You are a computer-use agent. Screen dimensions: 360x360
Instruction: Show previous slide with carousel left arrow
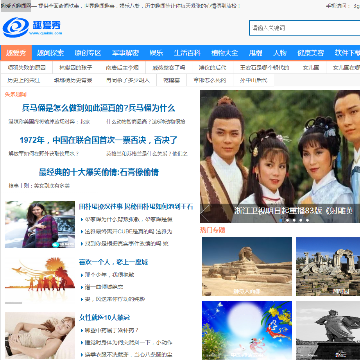(x=205, y=212)
